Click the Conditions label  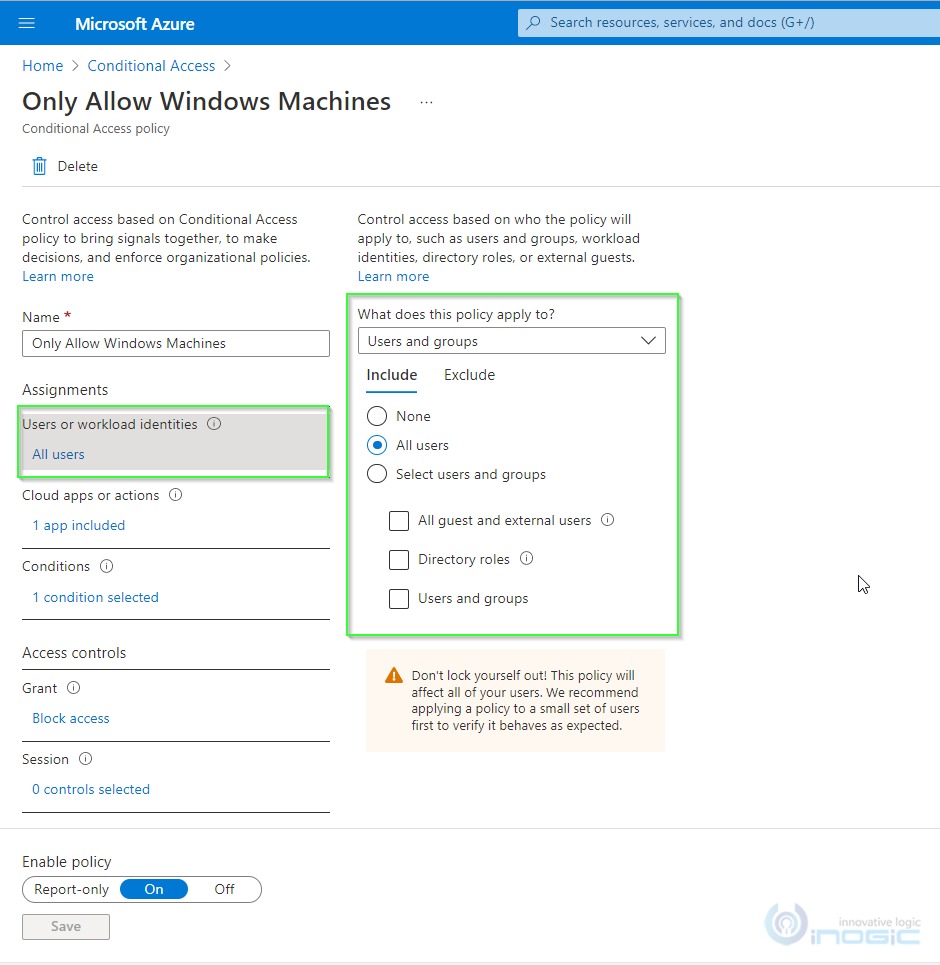coord(56,566)
